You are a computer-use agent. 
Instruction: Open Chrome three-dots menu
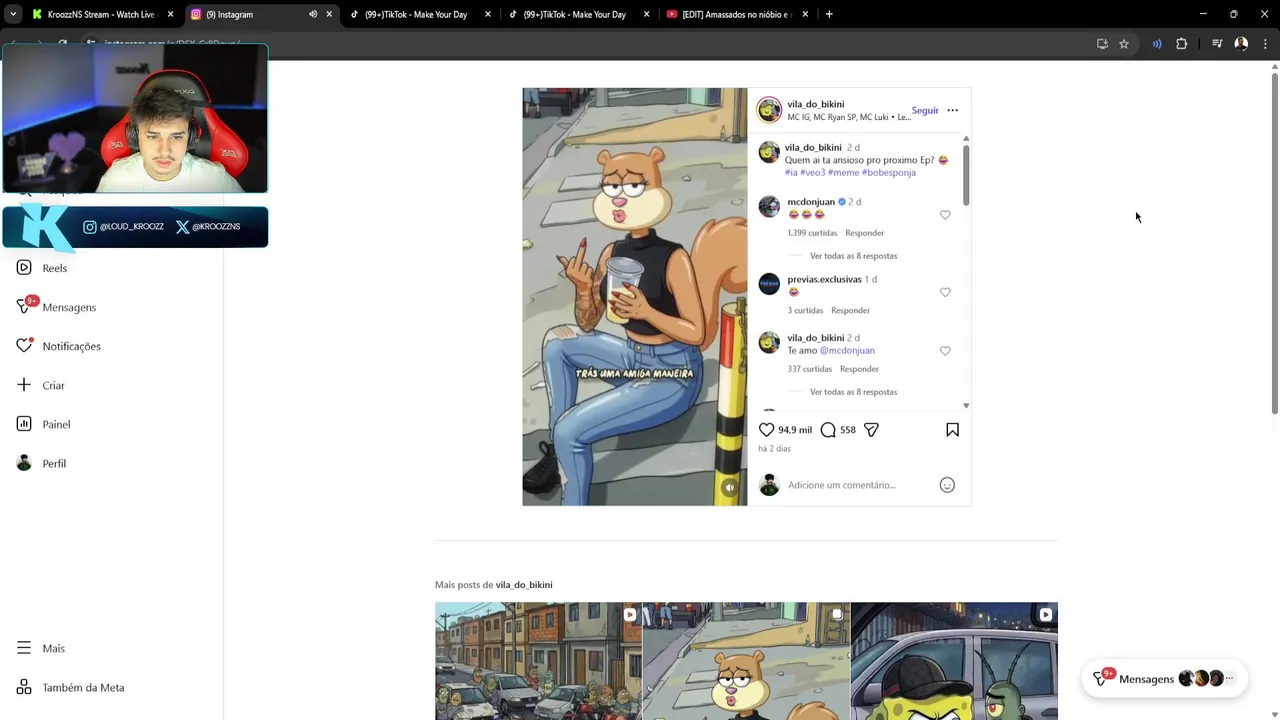(x=1266, y=44)
